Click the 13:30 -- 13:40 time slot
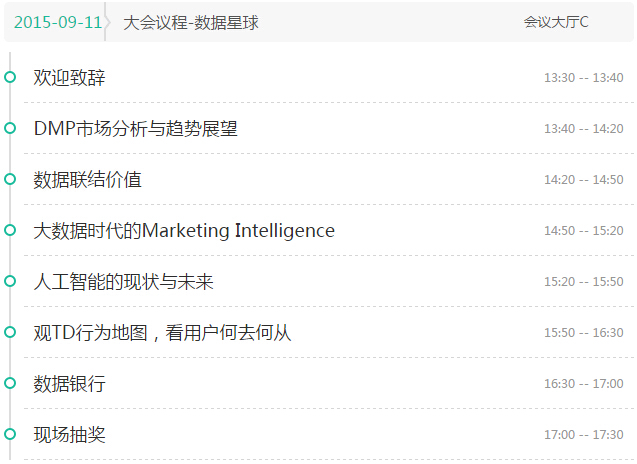Screen dimensions: 637x464 tap(583, 78)
